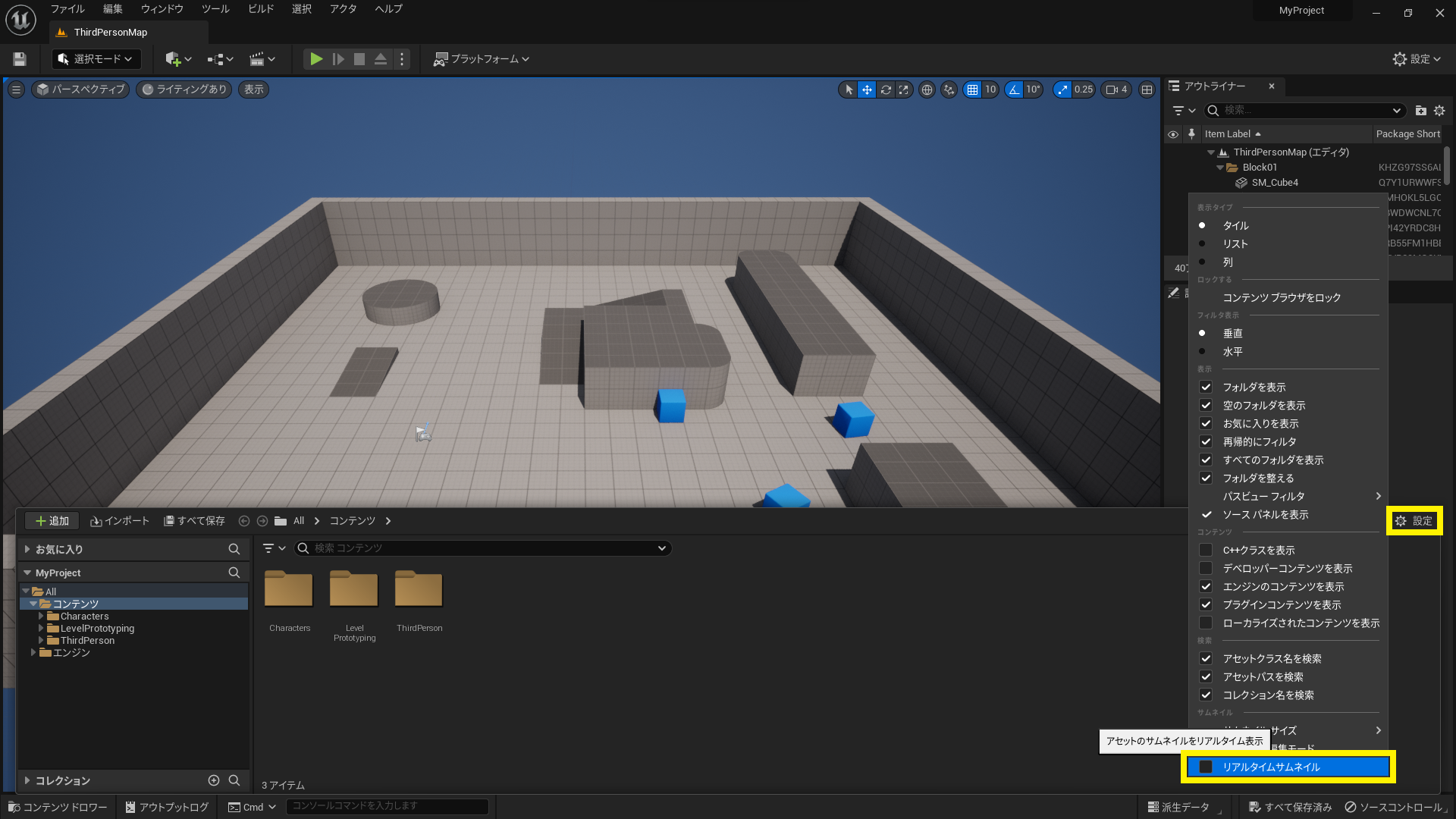Enable the C++クラスを表示 checkbox
Image resolution: width=1456 pixels, height=819 pixels.
[1206, 550]
